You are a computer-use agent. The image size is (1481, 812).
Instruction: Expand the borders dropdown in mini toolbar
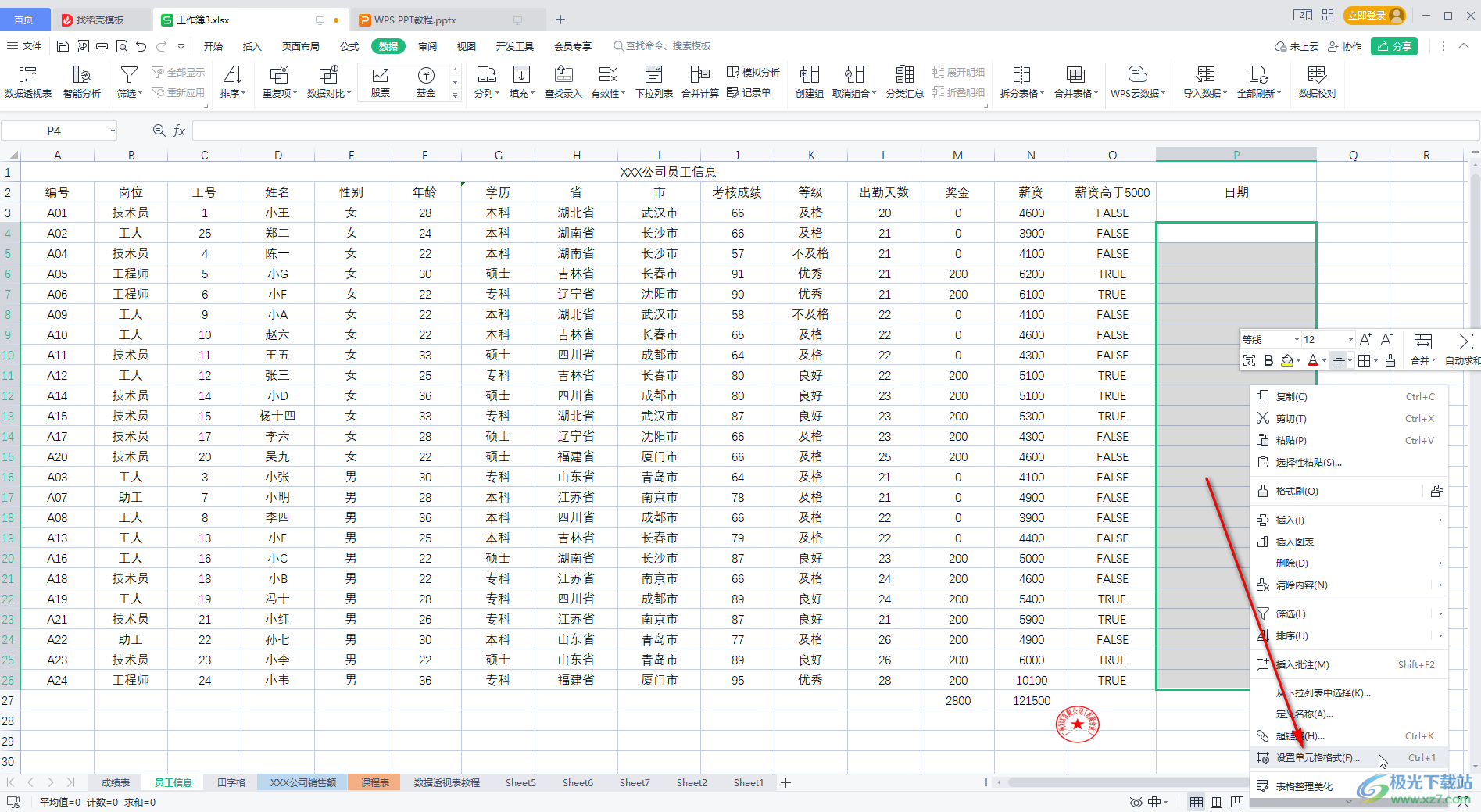(x=1375, y=361)
